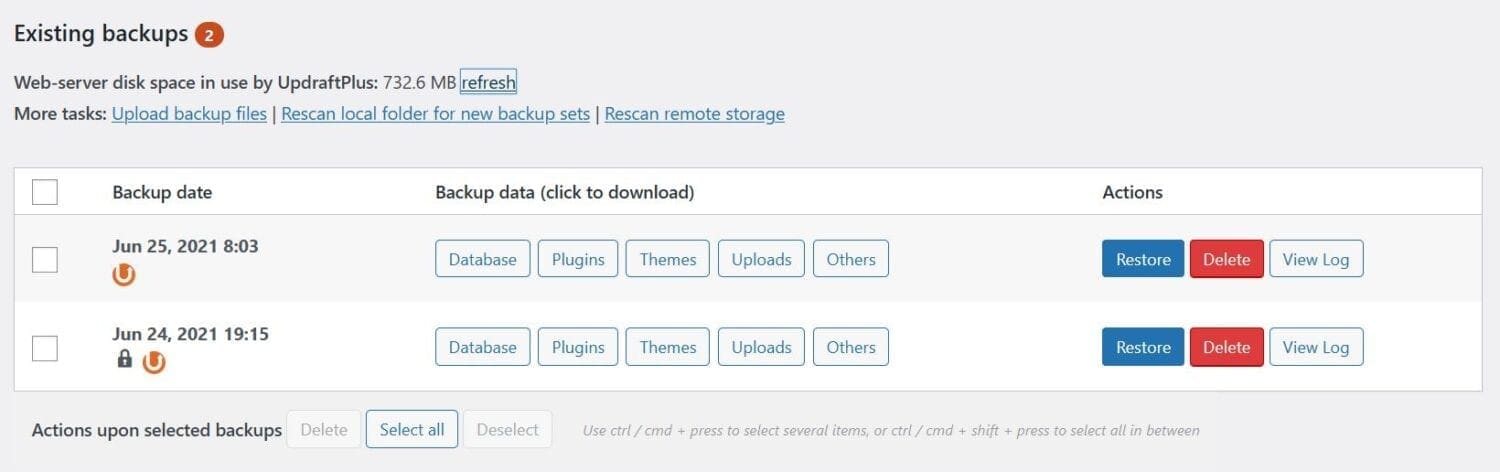View Log for Jun 25 backup
The height and width of the screenshot is (472, 1500).
coord(1316,259)
